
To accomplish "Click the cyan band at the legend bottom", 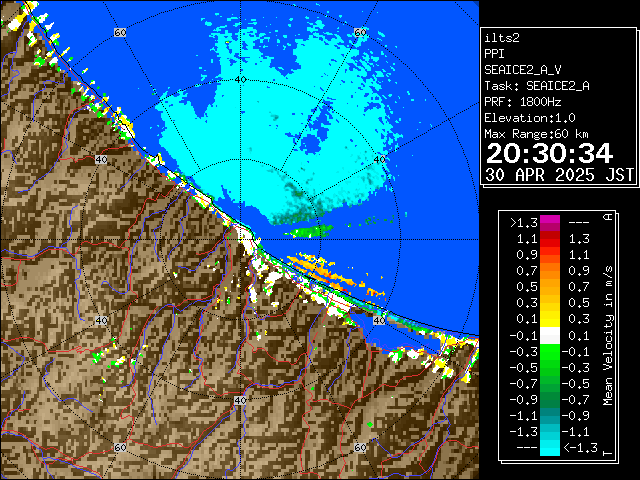I will tap(550, 448).
